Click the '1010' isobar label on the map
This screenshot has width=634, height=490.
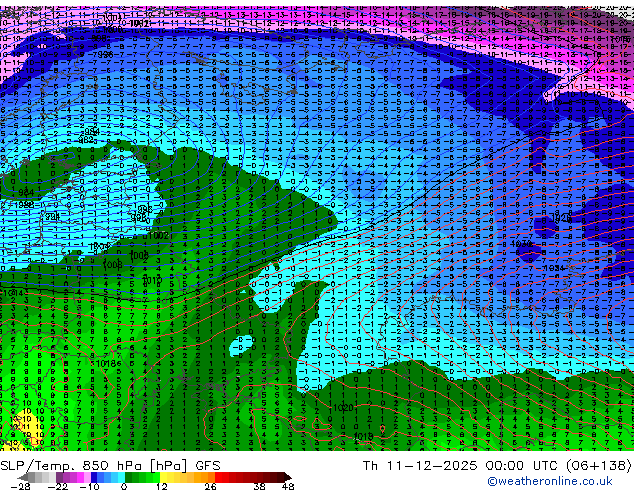point(152,280)
